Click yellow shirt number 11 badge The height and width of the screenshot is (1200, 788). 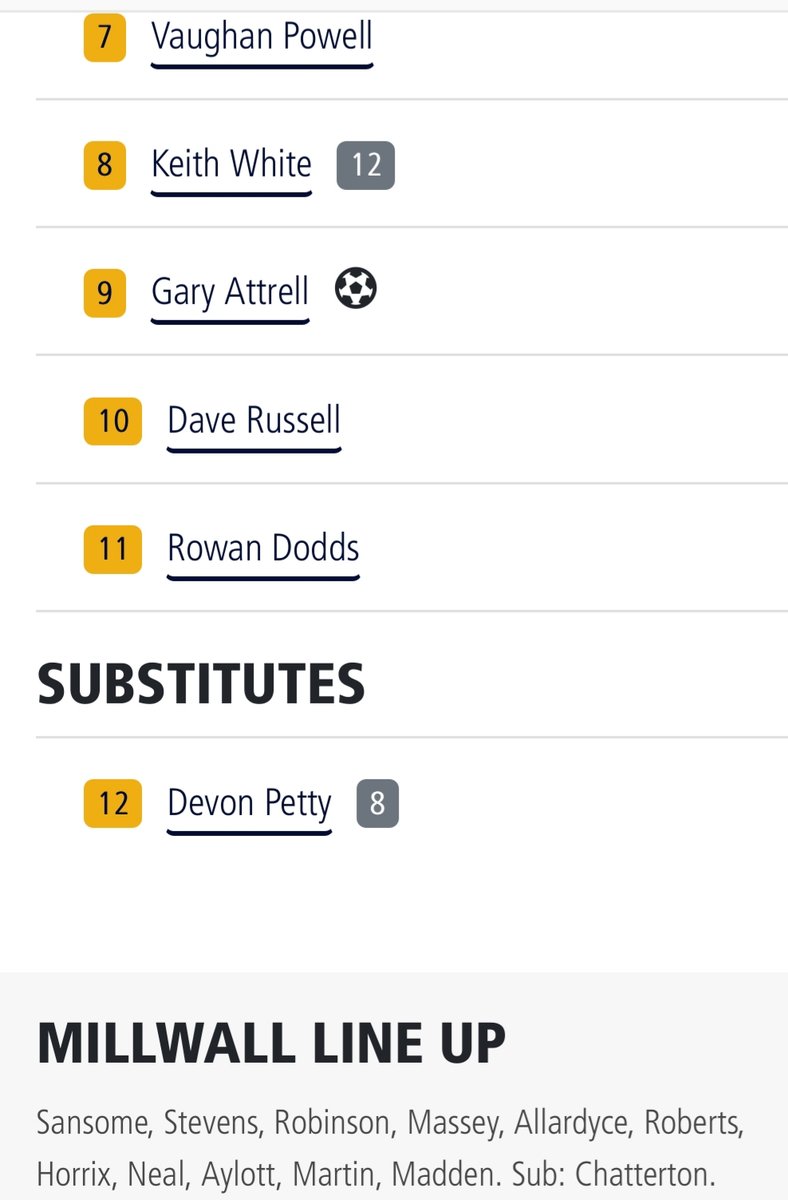113,549
